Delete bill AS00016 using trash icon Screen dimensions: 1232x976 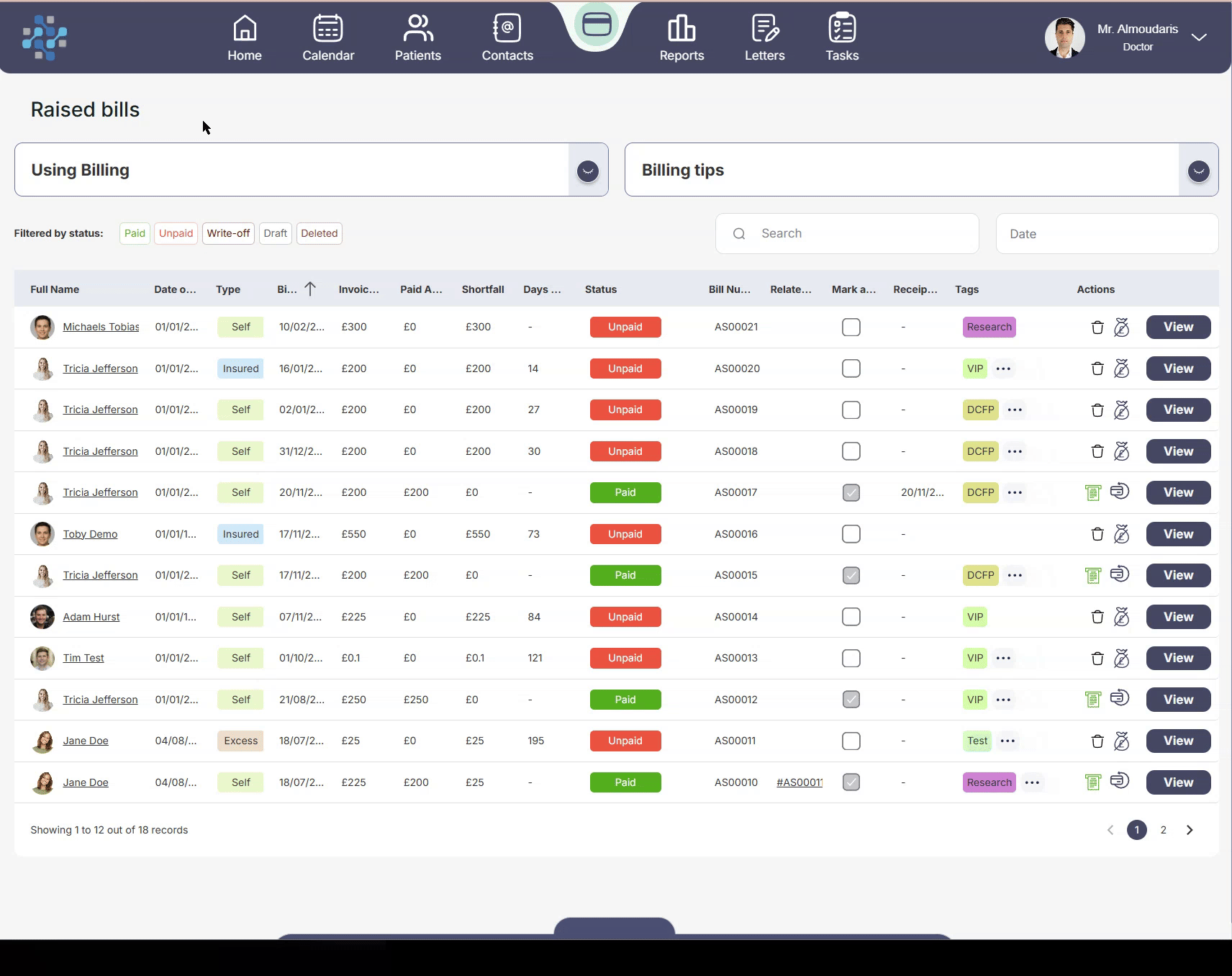pyautogui.click(x=1097, y=534)
